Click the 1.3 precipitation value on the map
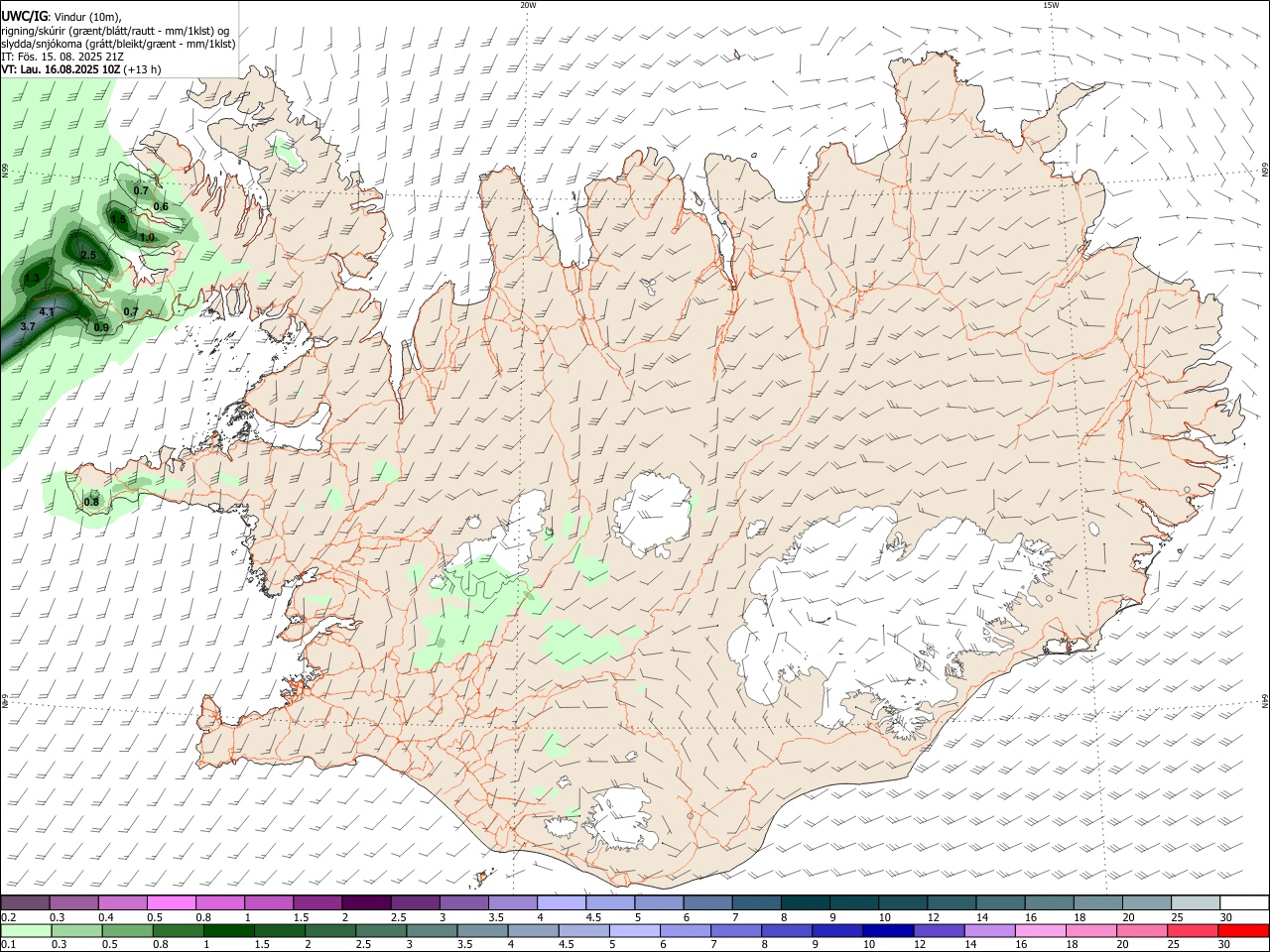 pos(32,279)
